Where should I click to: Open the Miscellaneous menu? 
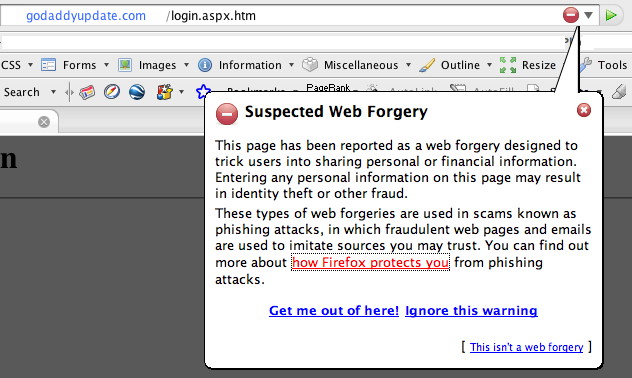coord(361,65)
